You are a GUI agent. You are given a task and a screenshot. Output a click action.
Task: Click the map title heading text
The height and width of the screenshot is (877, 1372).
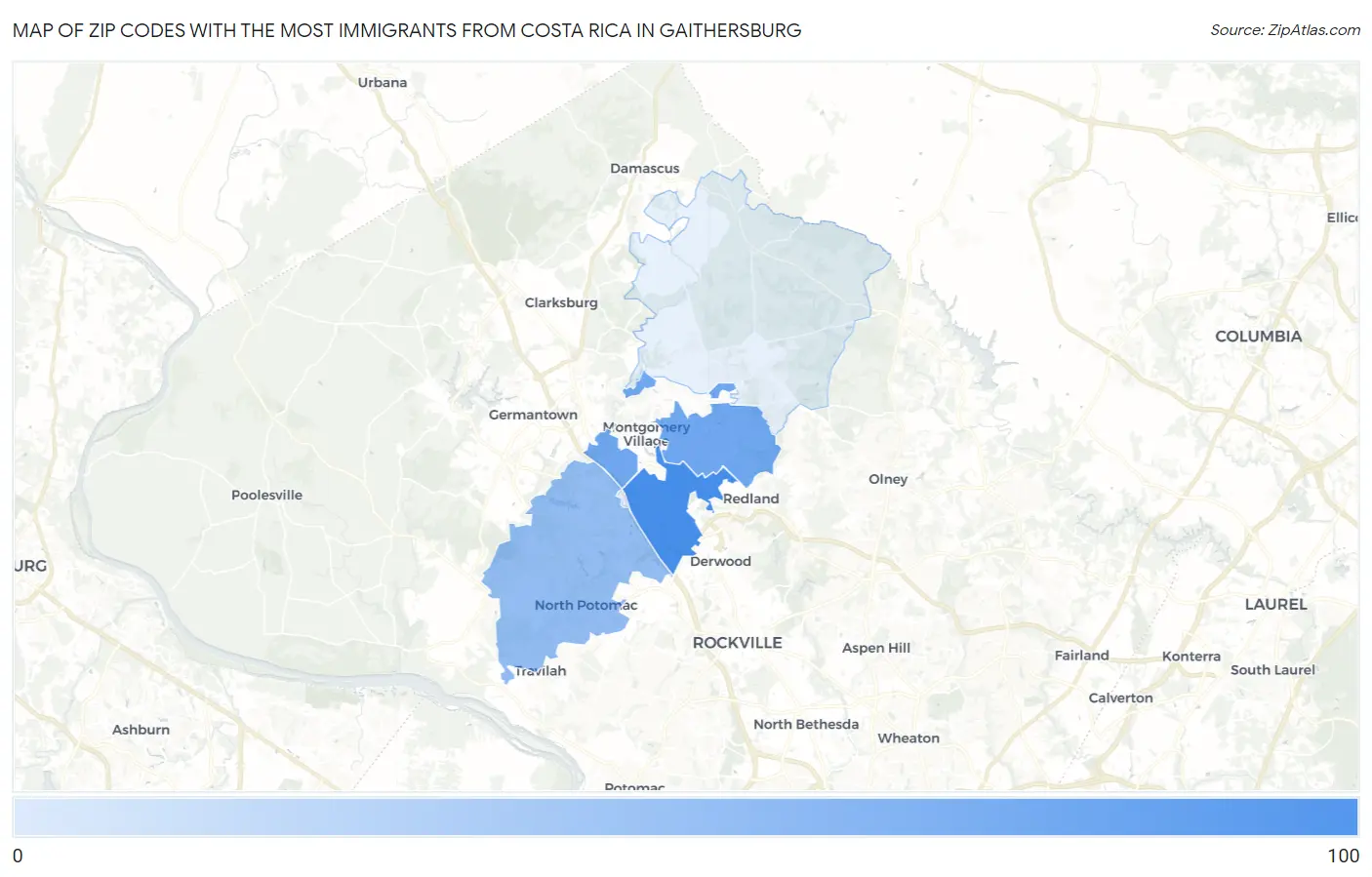click(407, 30)
